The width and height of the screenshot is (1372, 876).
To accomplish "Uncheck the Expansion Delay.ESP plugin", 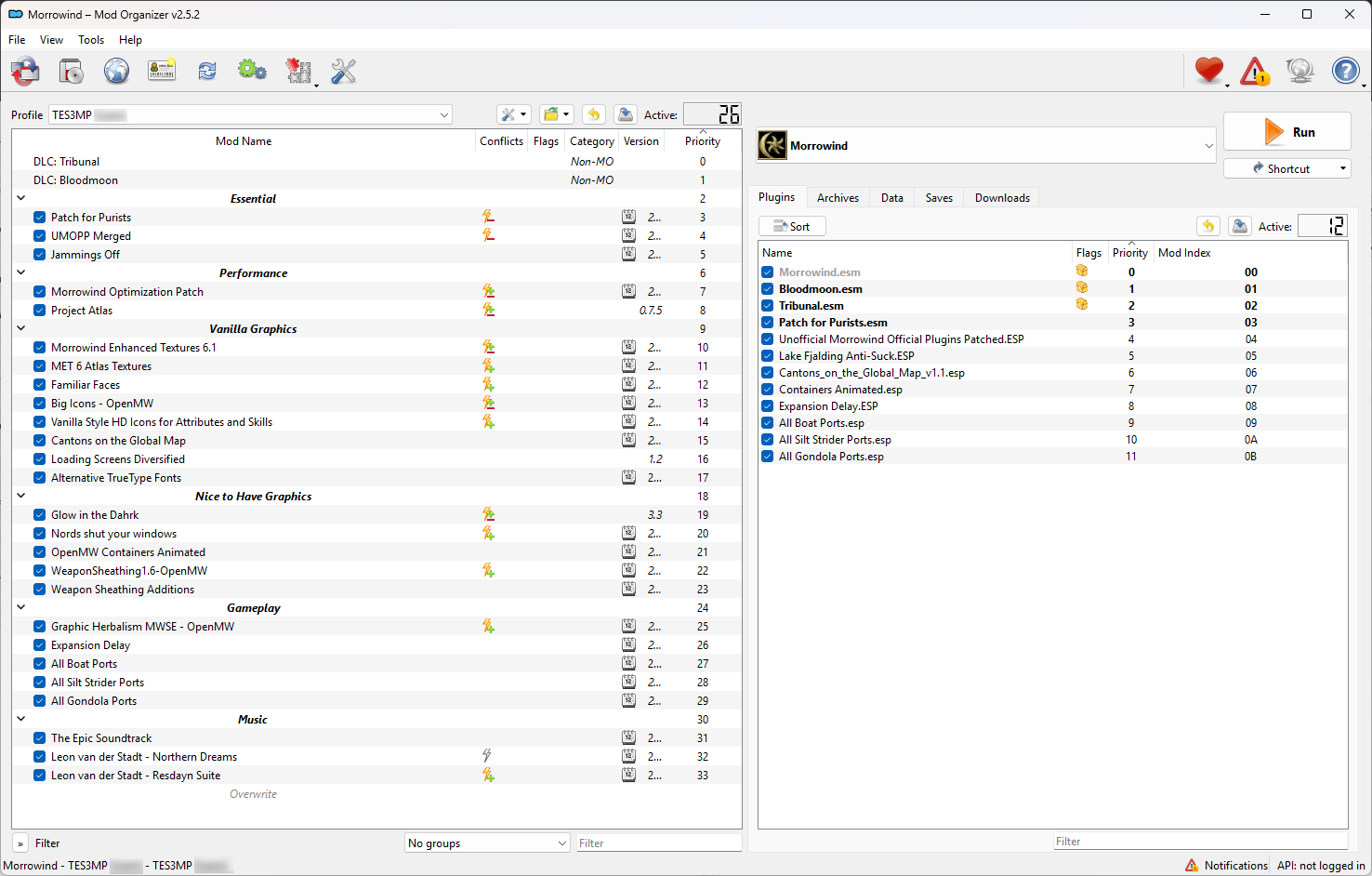I will coord(768,406).
